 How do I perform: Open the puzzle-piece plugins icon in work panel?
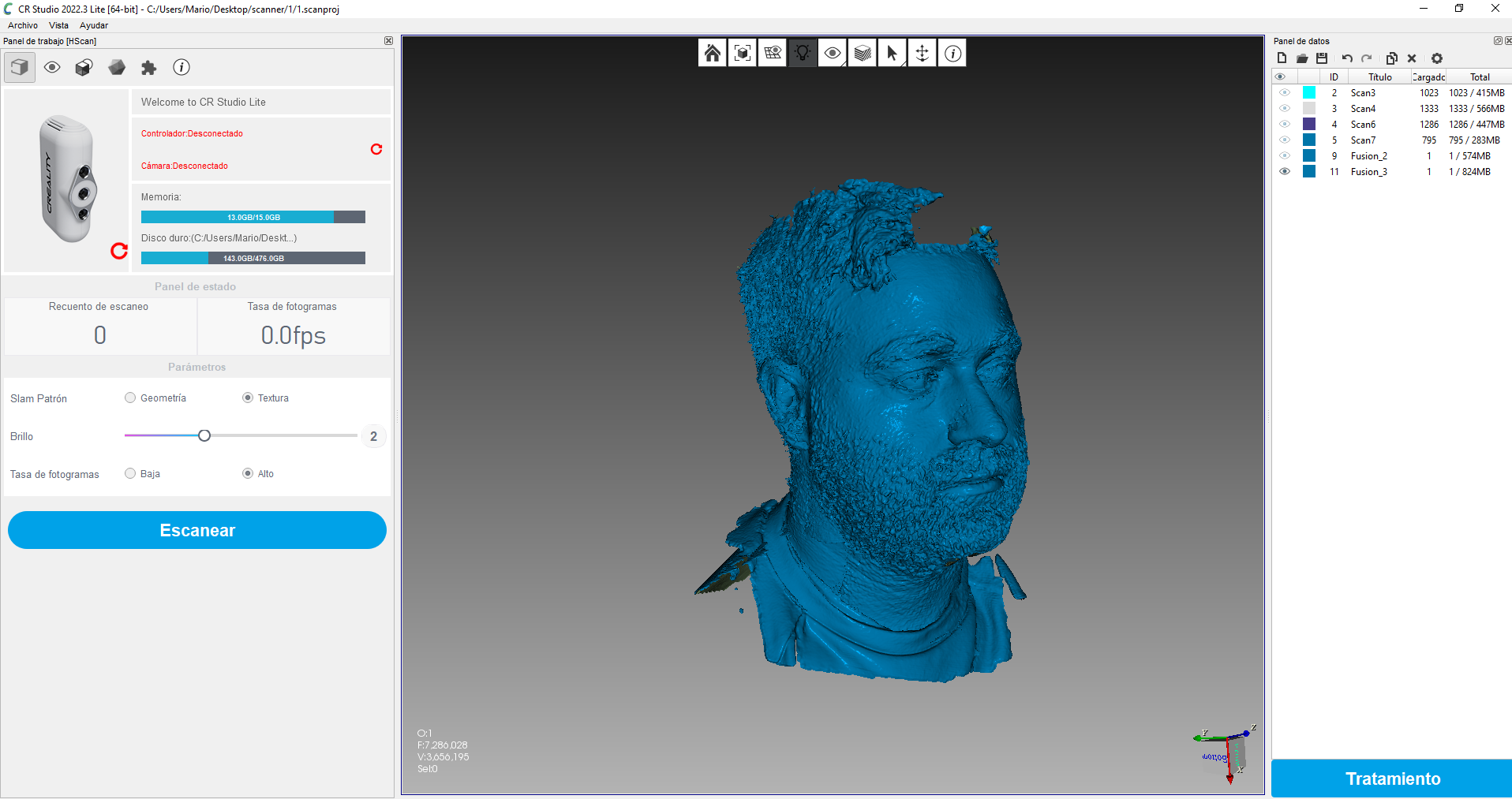pyautogui.click(x=148, y=68)
